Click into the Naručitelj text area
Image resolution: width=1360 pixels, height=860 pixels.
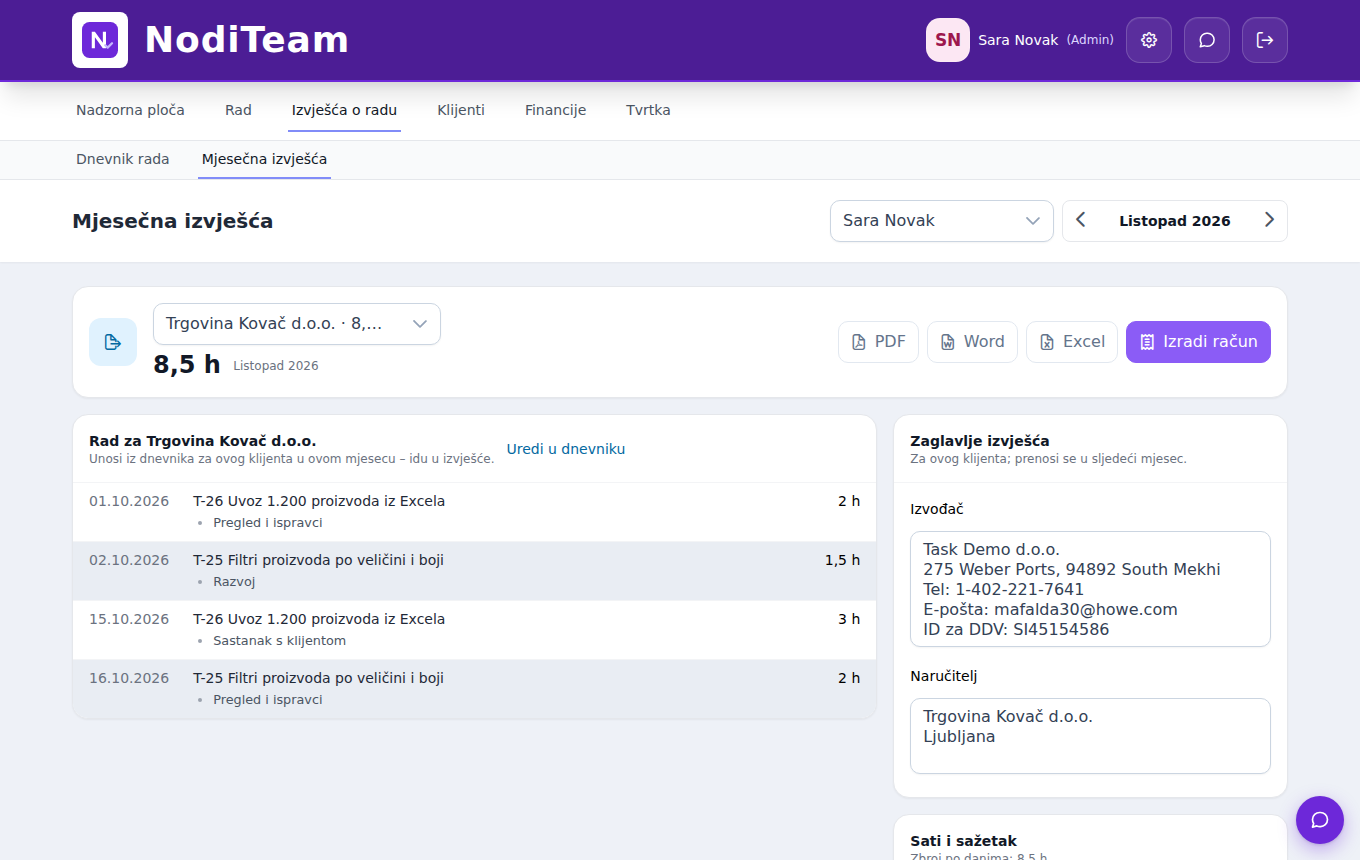[x=1090, y=736]
